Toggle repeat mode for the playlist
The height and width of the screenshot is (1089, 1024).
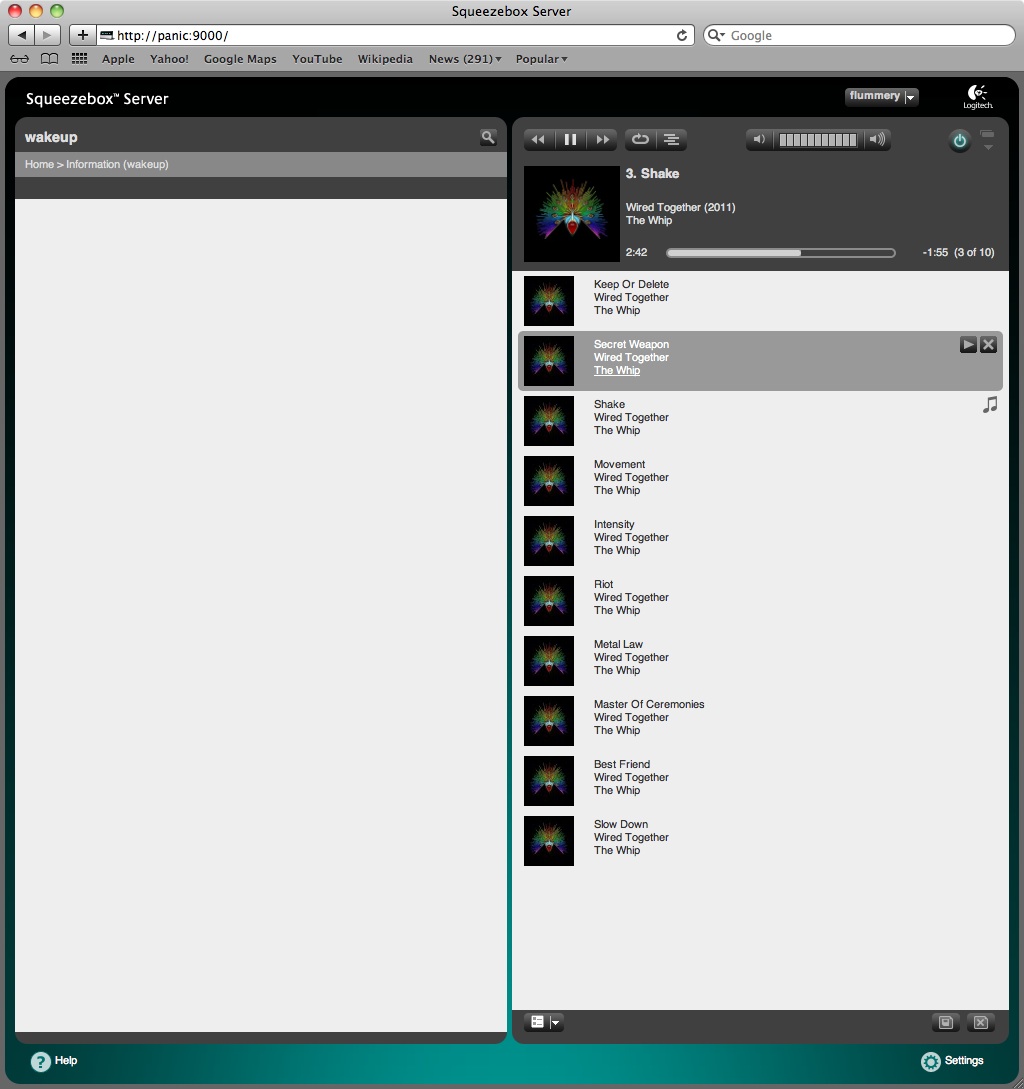640,140
